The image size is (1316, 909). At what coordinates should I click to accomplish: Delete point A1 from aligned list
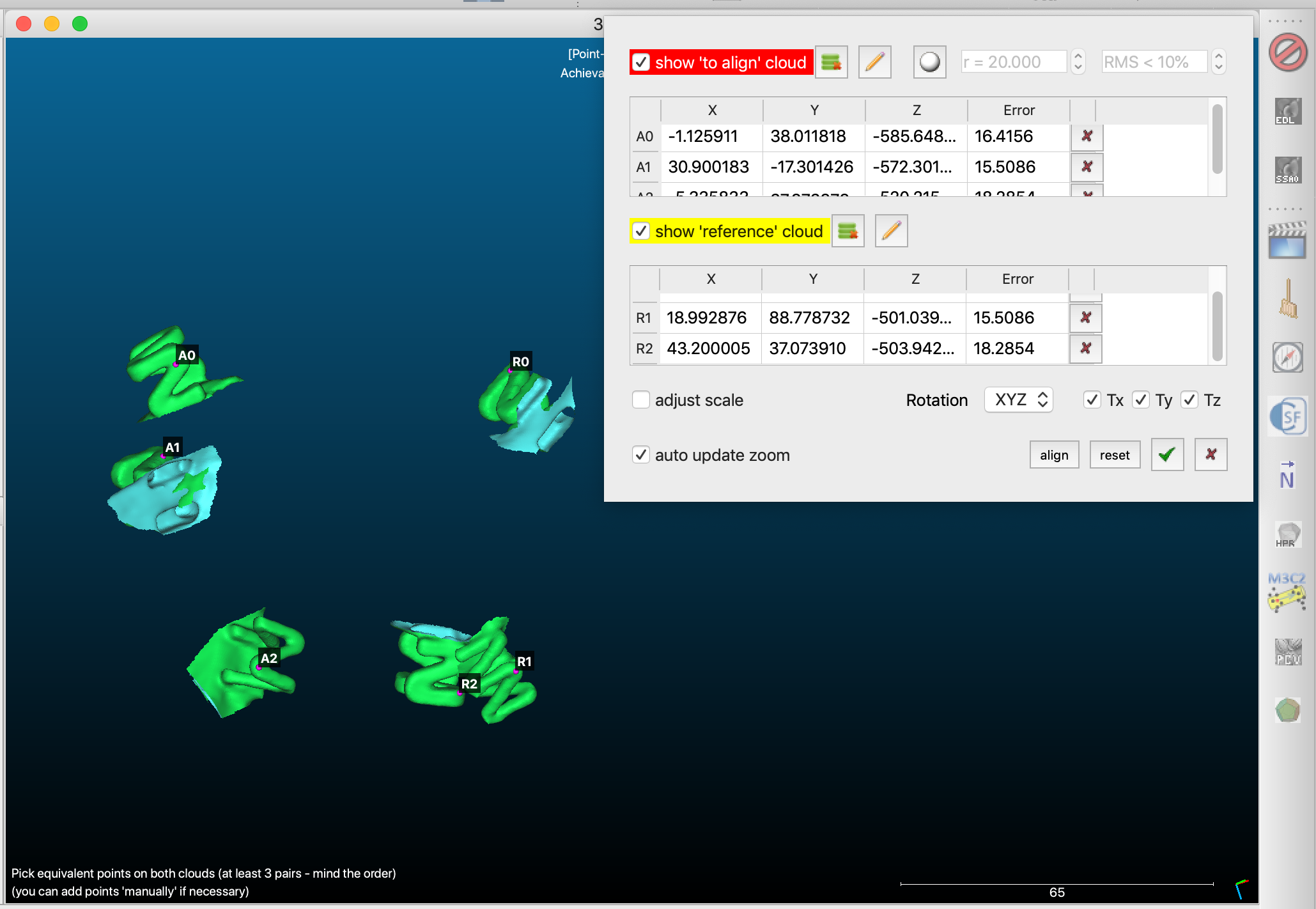[x=1087, y=167]
